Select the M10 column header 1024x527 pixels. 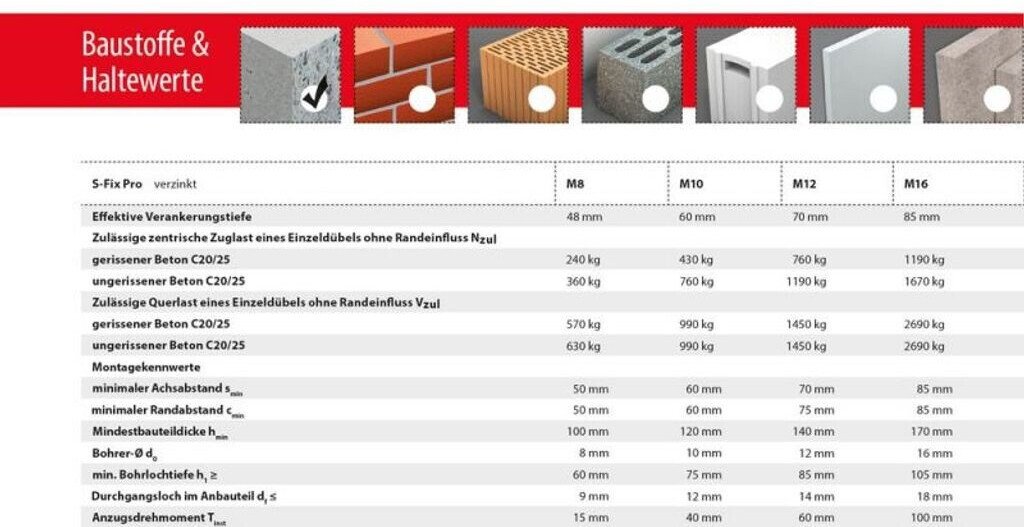(x=692, y=184)
